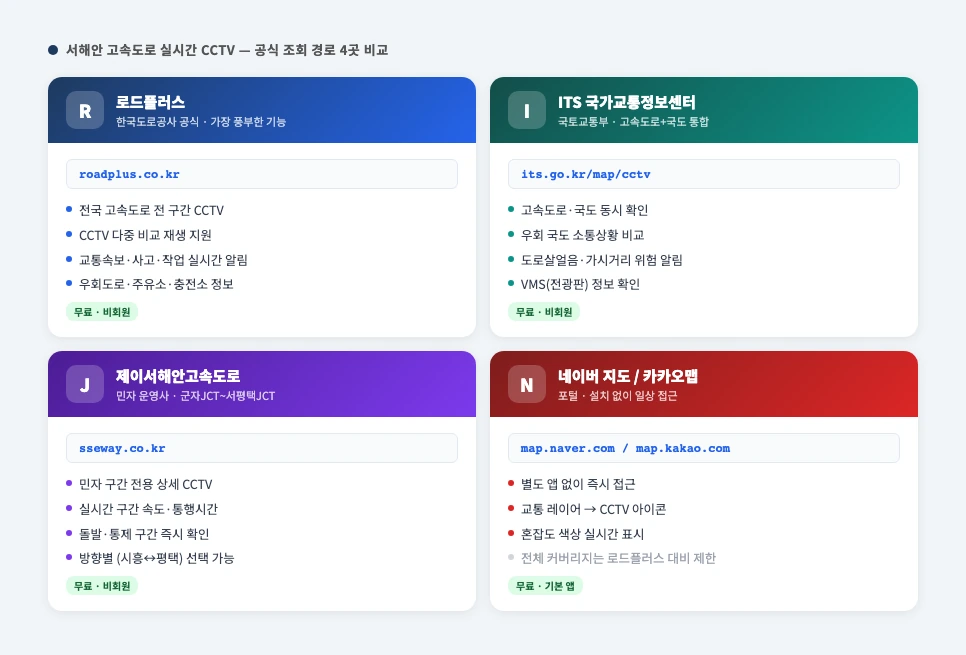Select the text VMS(전광판) 정보 확인

pos(580,284)
